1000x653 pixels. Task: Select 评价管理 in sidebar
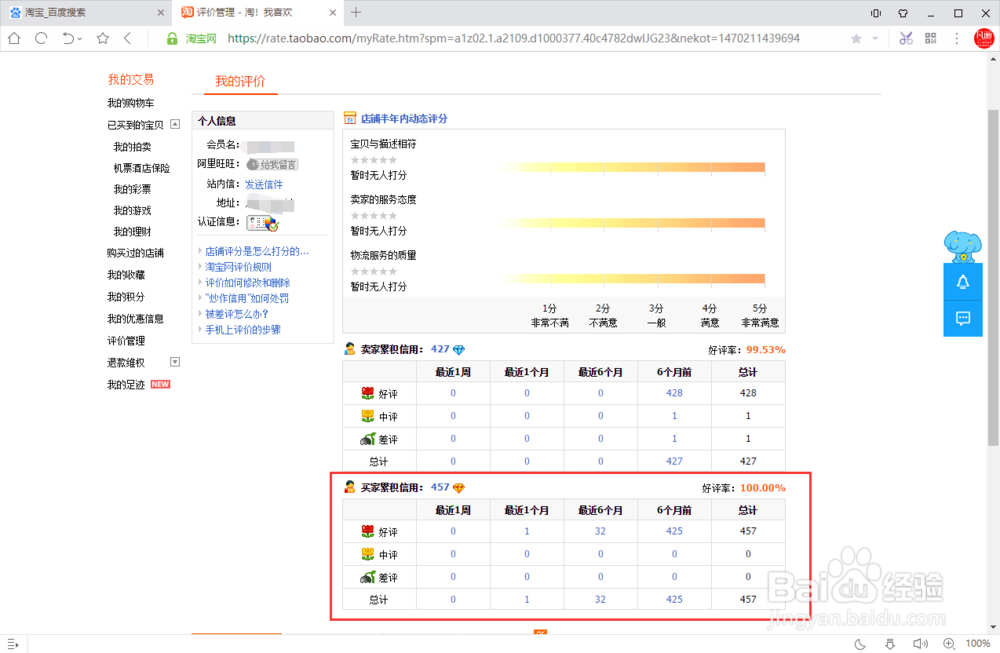pos(126,341)
